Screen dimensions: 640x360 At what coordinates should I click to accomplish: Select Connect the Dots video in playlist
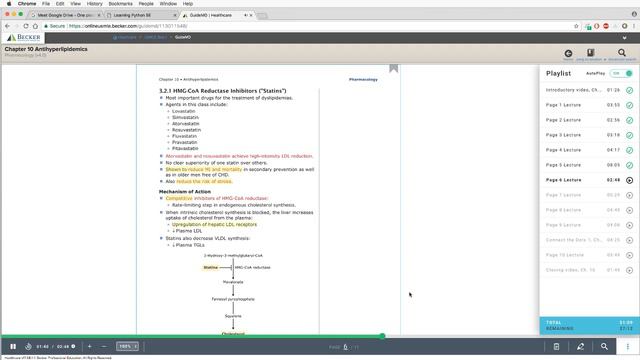pyautogui.click(x=589, y=240)
